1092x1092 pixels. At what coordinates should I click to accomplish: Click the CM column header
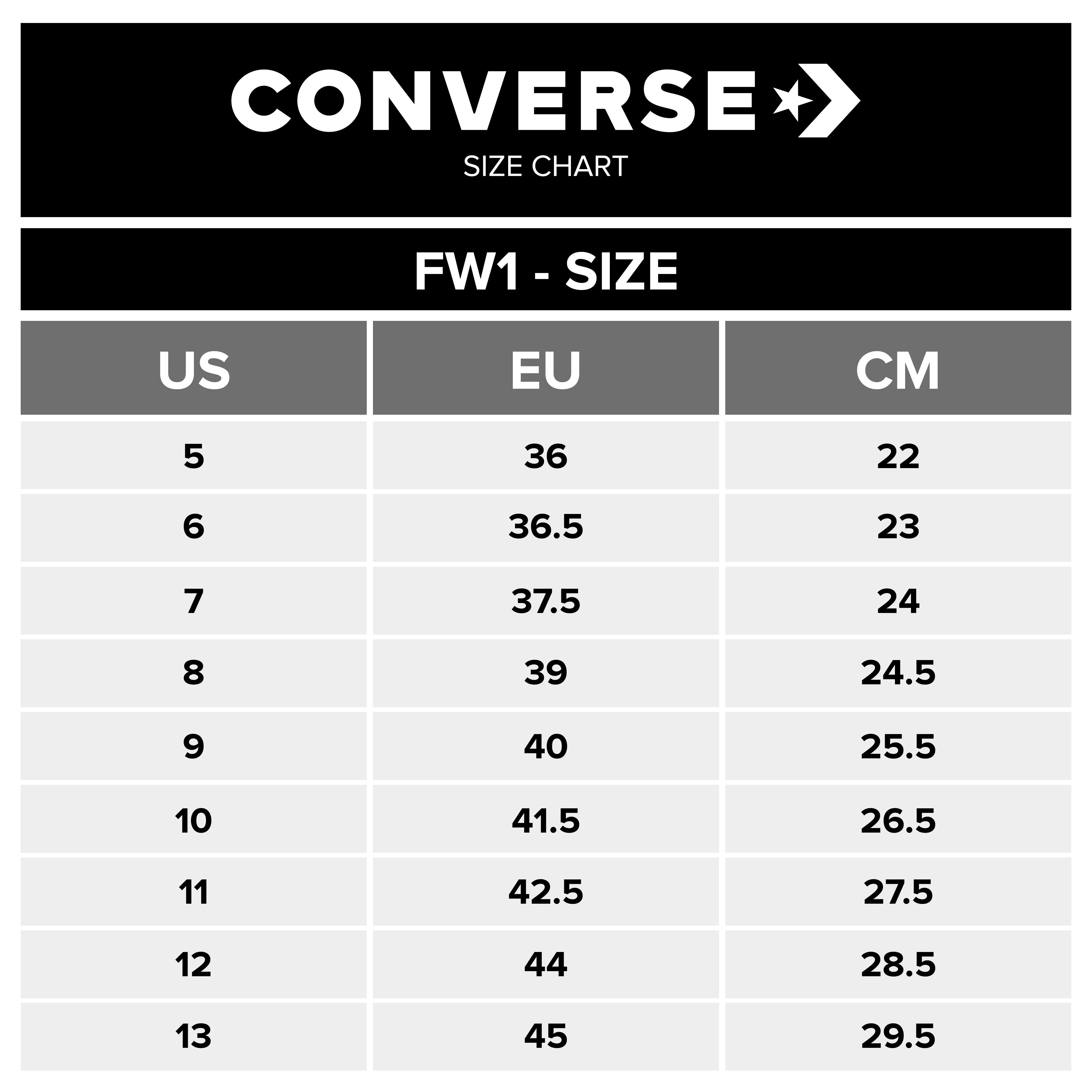(x=898, y=370)
